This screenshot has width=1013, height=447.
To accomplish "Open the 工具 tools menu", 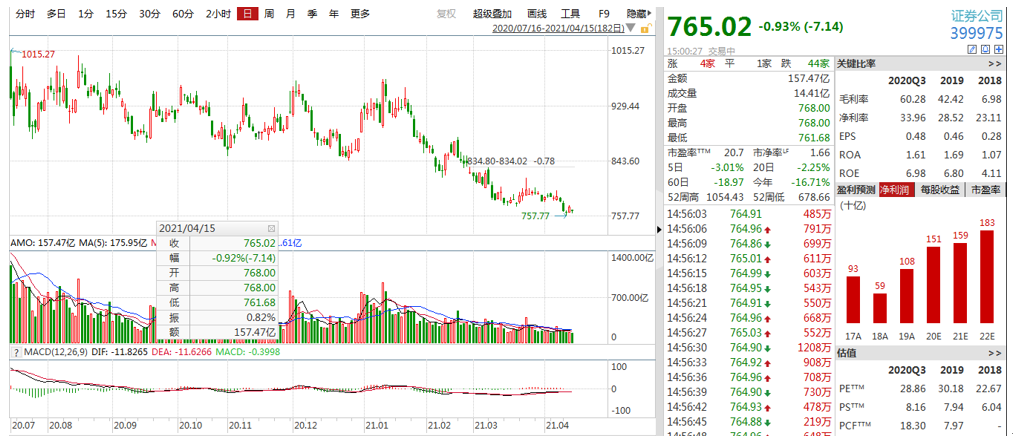I will point(570,14).
